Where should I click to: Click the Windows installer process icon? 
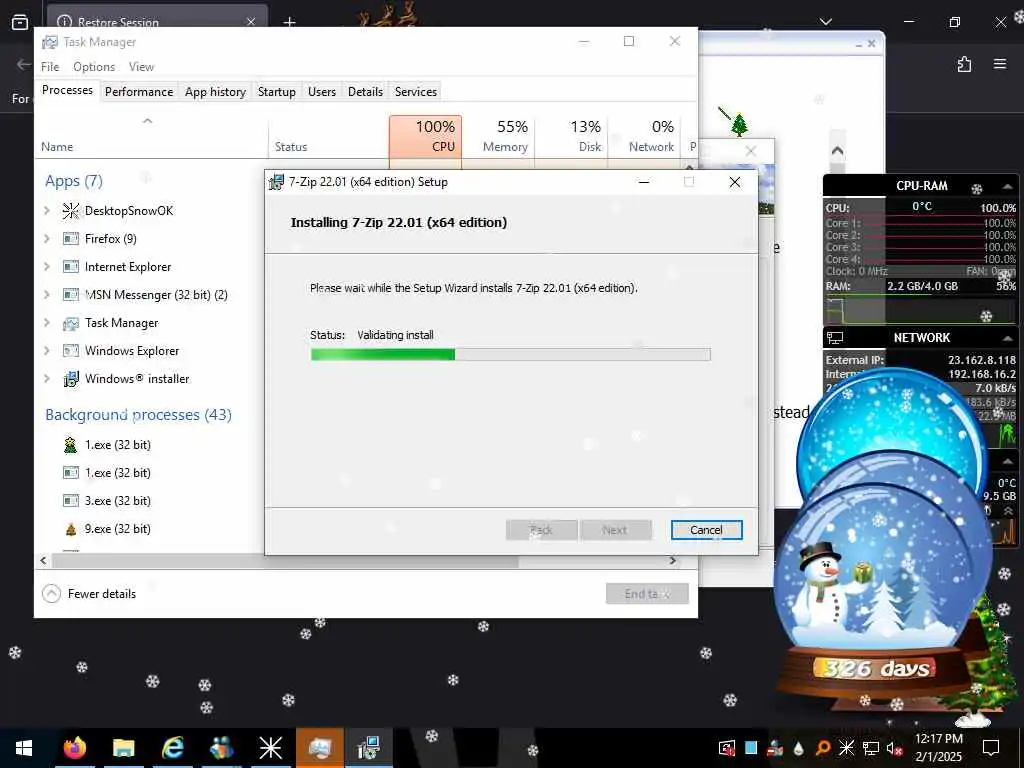(71, 379)
